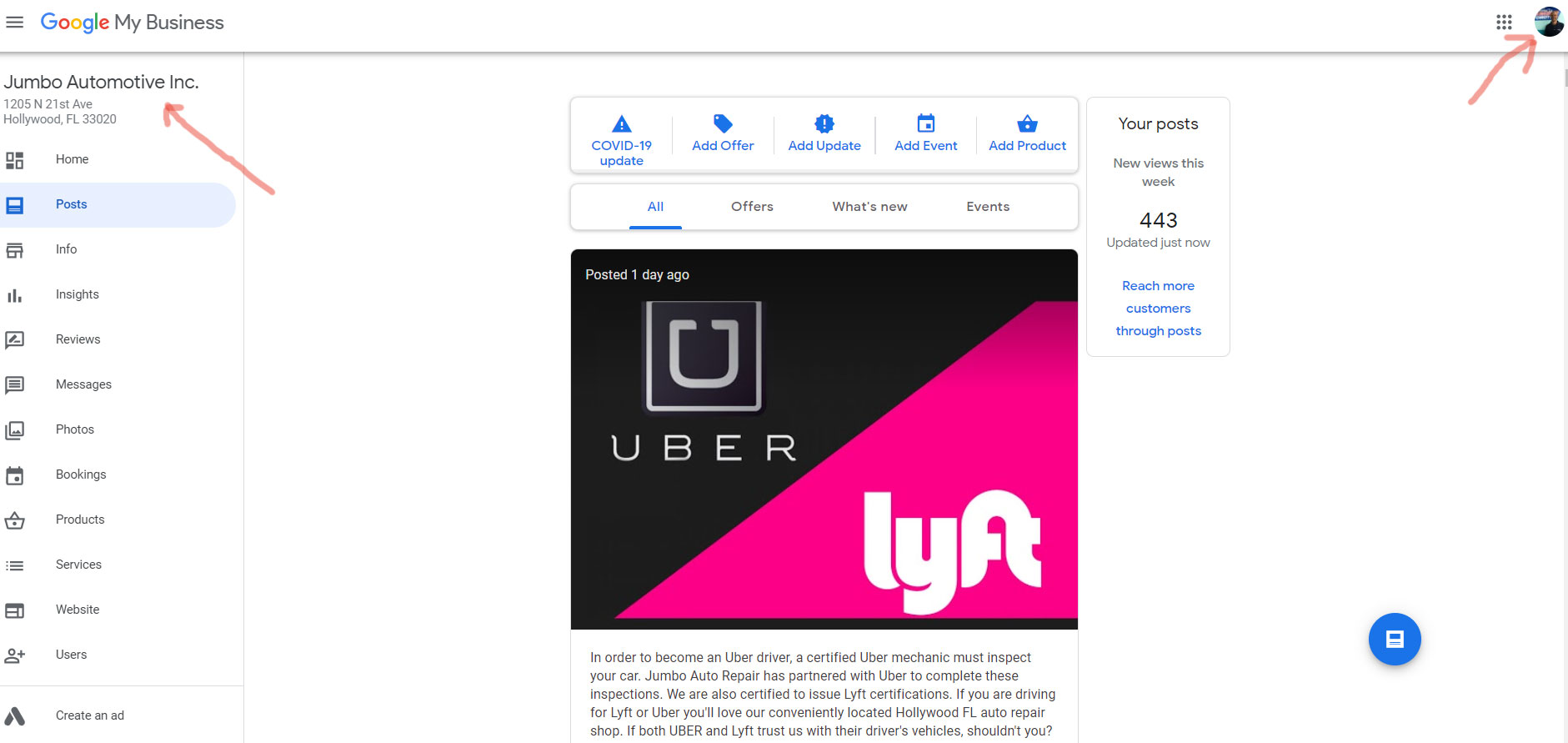Open Home in the sidebar
The height and width of the screenshot is (743, 1568).
pyautogui.click(x=118, y=159)
